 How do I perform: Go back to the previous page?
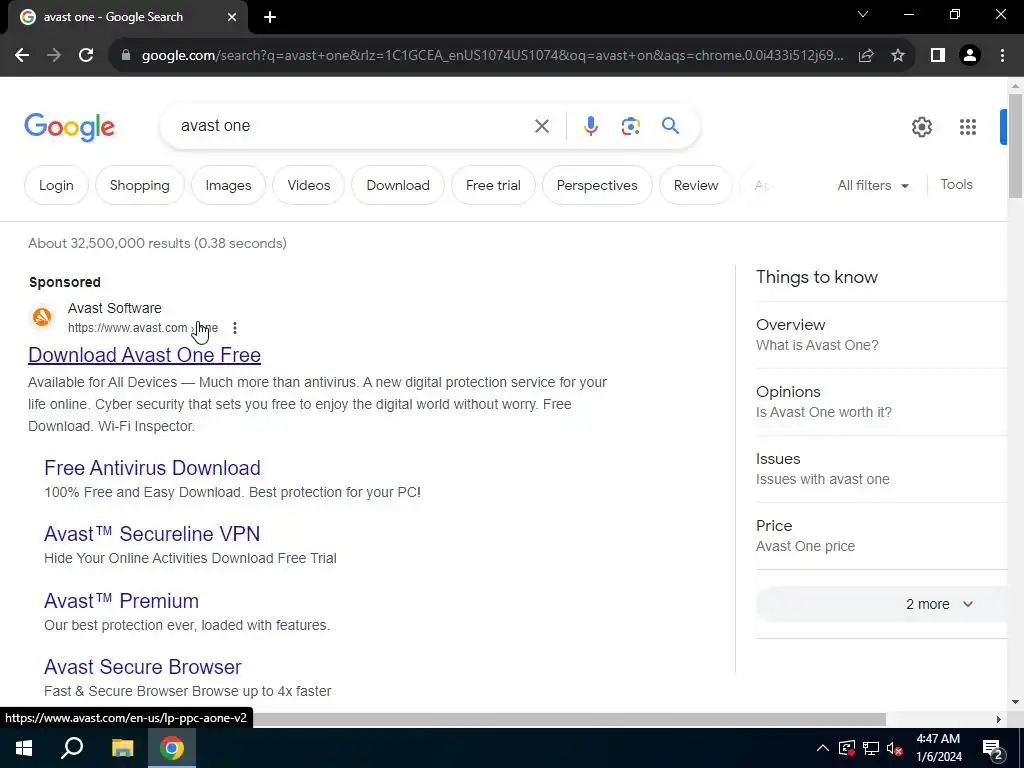[22, 56]
